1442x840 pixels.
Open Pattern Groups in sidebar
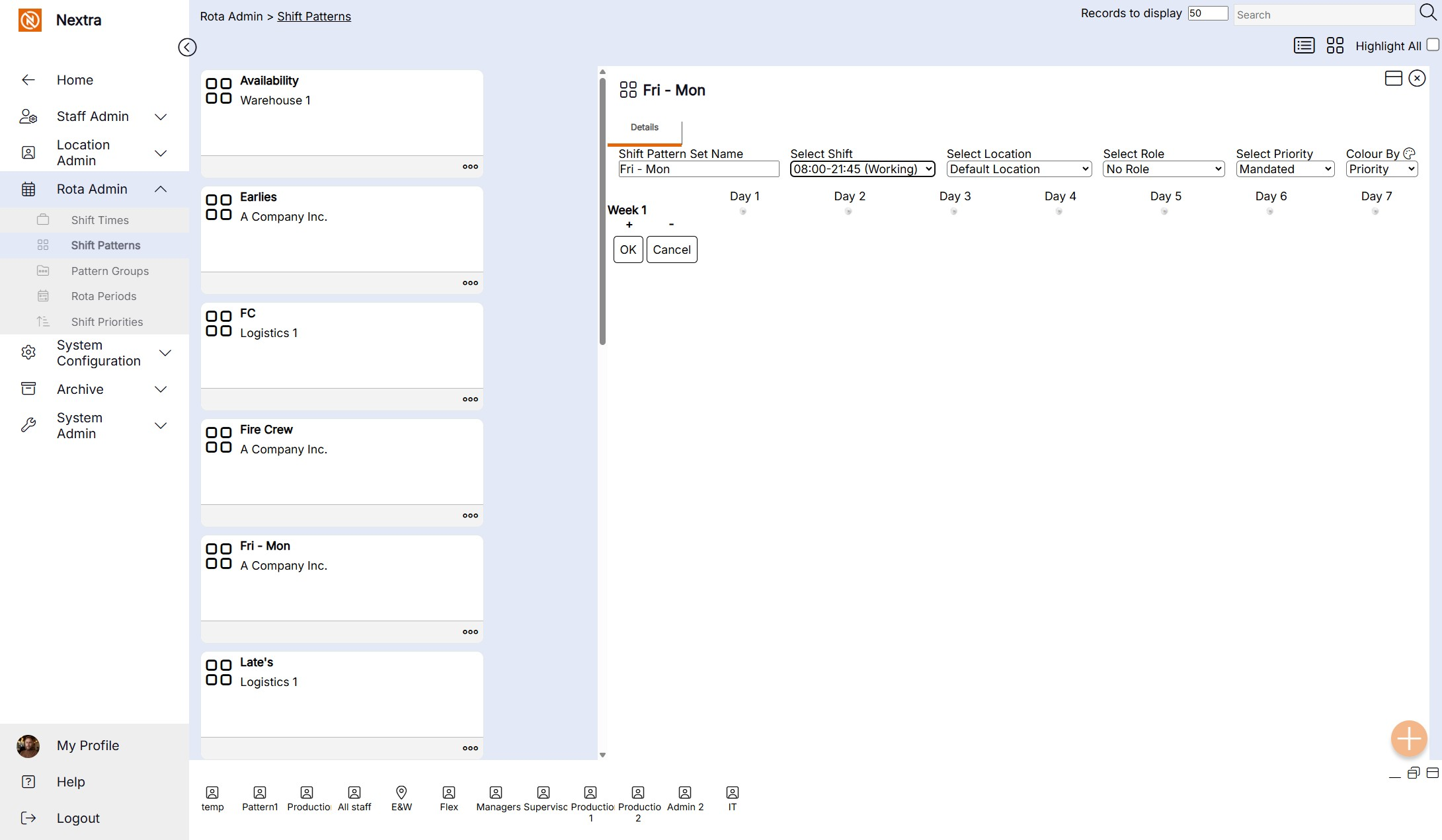click(110, 271)
